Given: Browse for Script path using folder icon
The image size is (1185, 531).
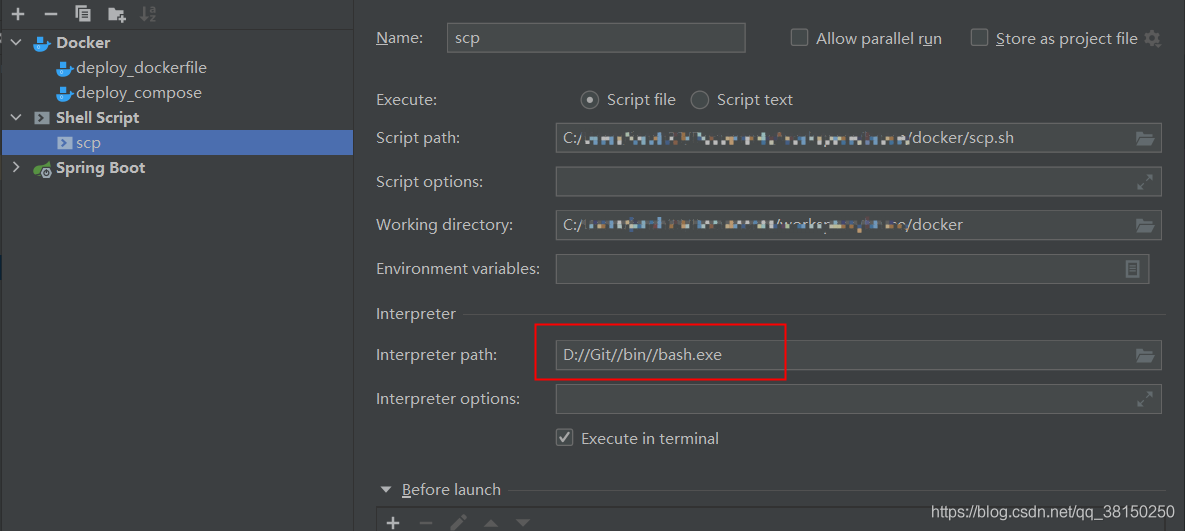Looking at the screenshot, I should pos(1145,138).
